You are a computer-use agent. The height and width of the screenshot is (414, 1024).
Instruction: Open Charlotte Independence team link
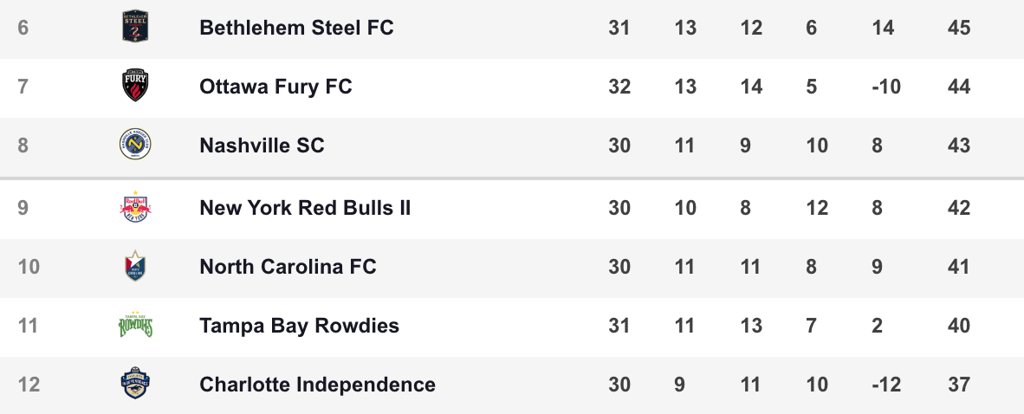tap(317, 384)
